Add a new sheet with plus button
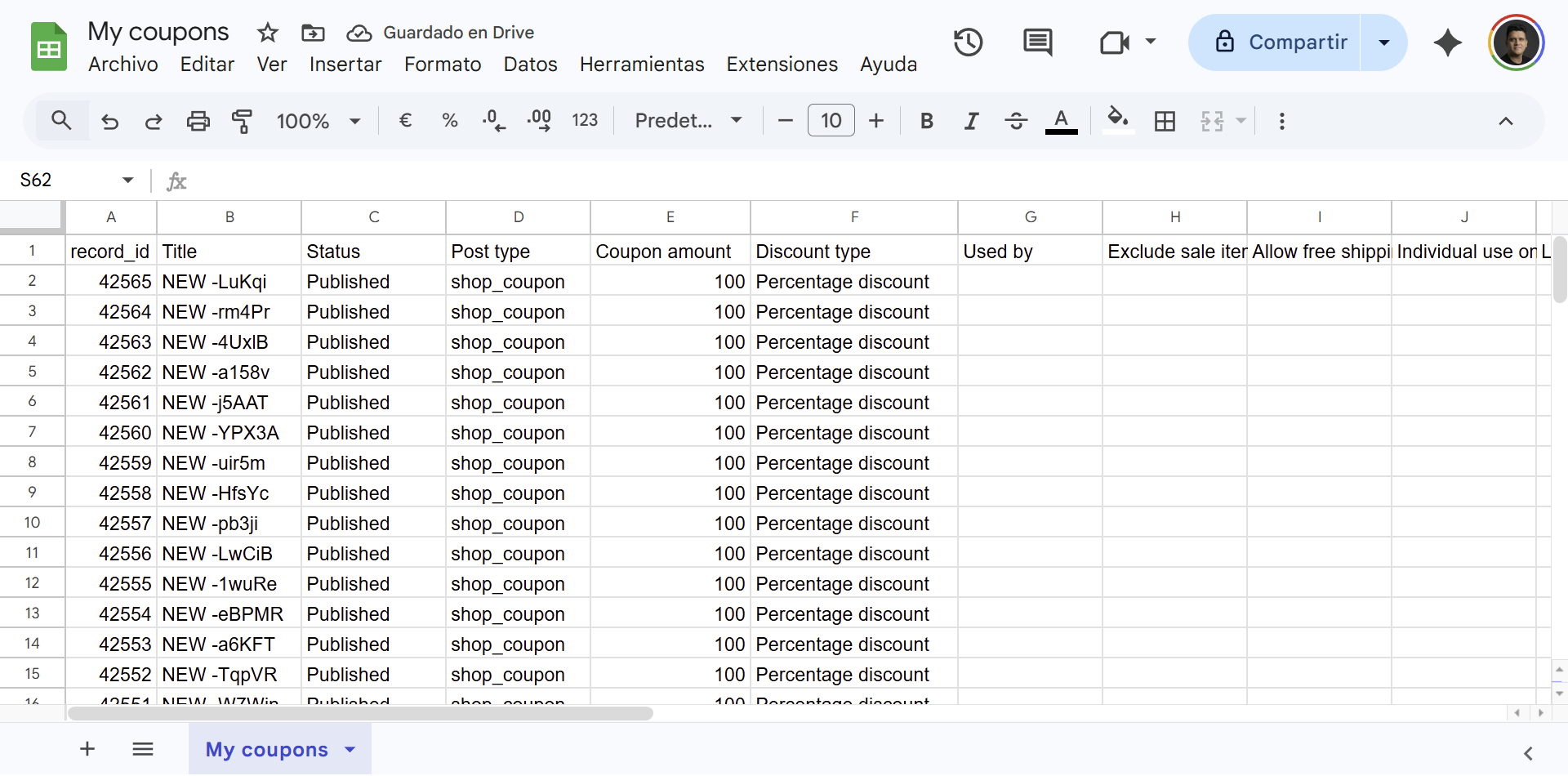 point(87,749)
